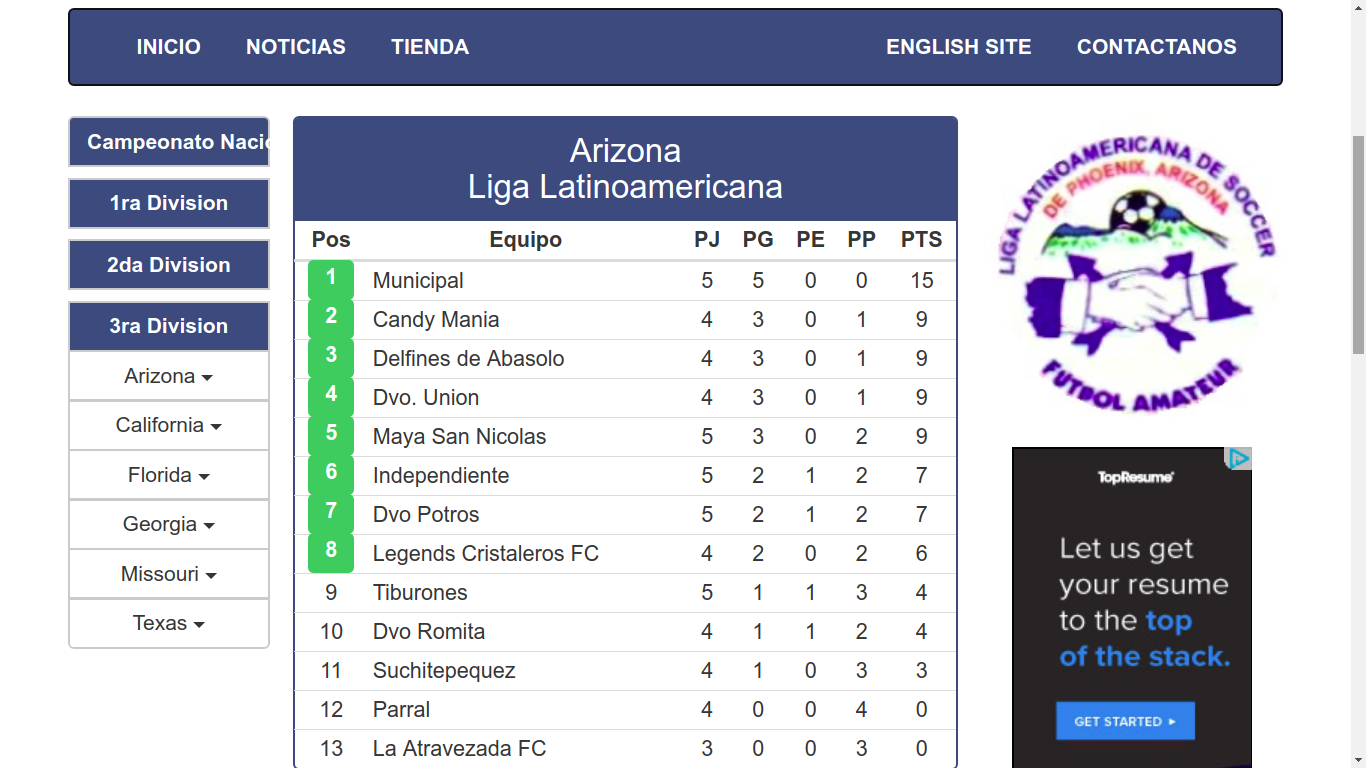Click the Liga Latinoamericana de Soccer logo

click(x=1137, y=272)
